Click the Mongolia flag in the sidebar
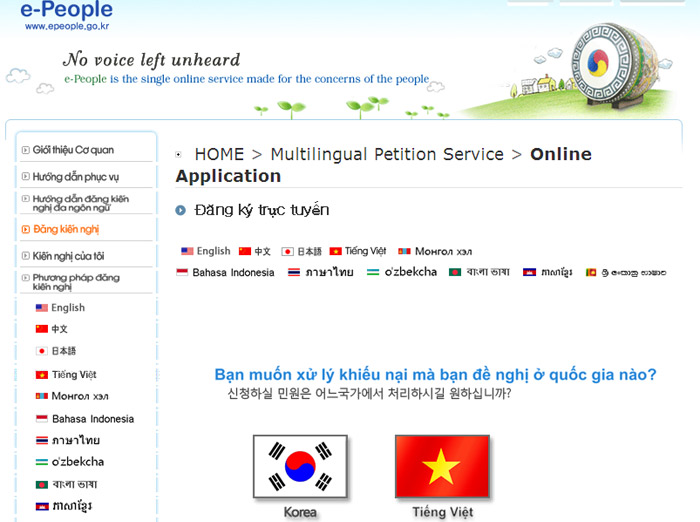700x522 pixels. coord(42,396)
